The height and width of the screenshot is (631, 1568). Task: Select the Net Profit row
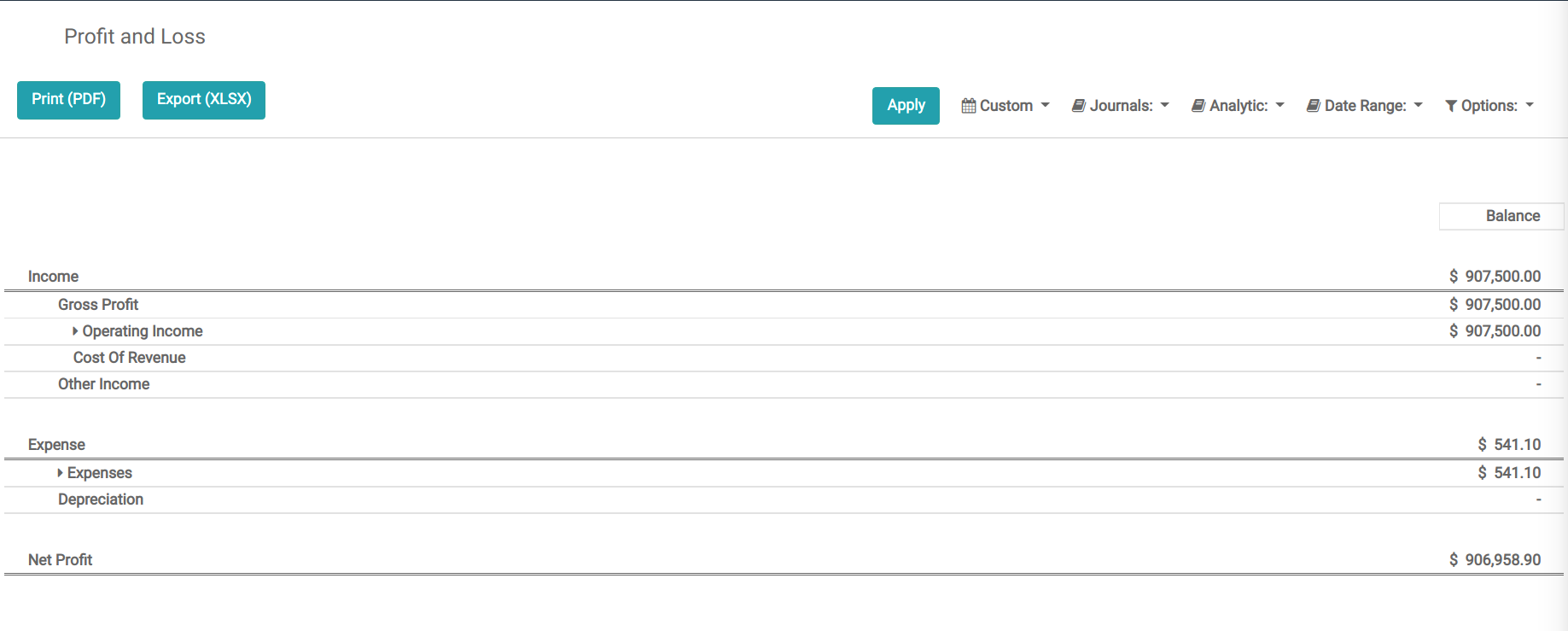click(61, 560)
